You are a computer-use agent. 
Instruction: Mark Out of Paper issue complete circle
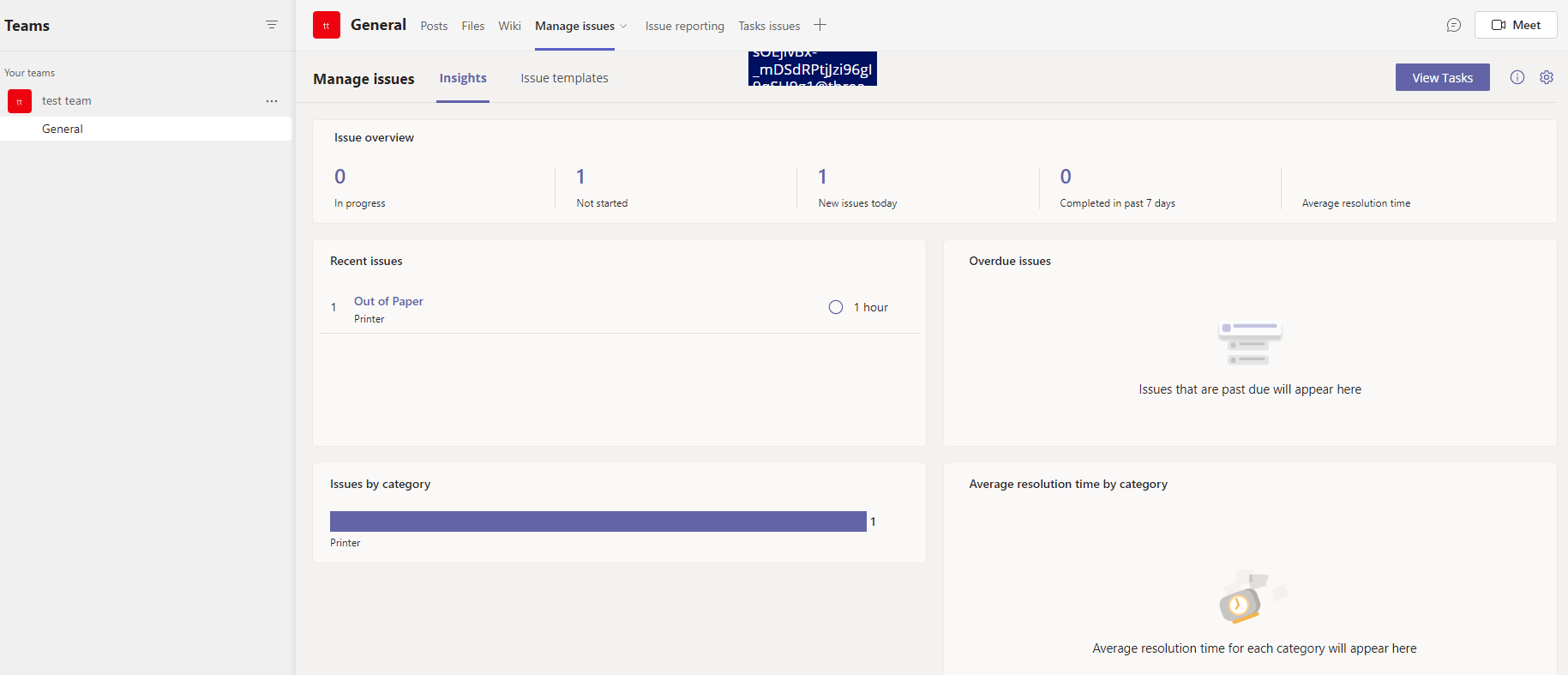coord(836,307)
